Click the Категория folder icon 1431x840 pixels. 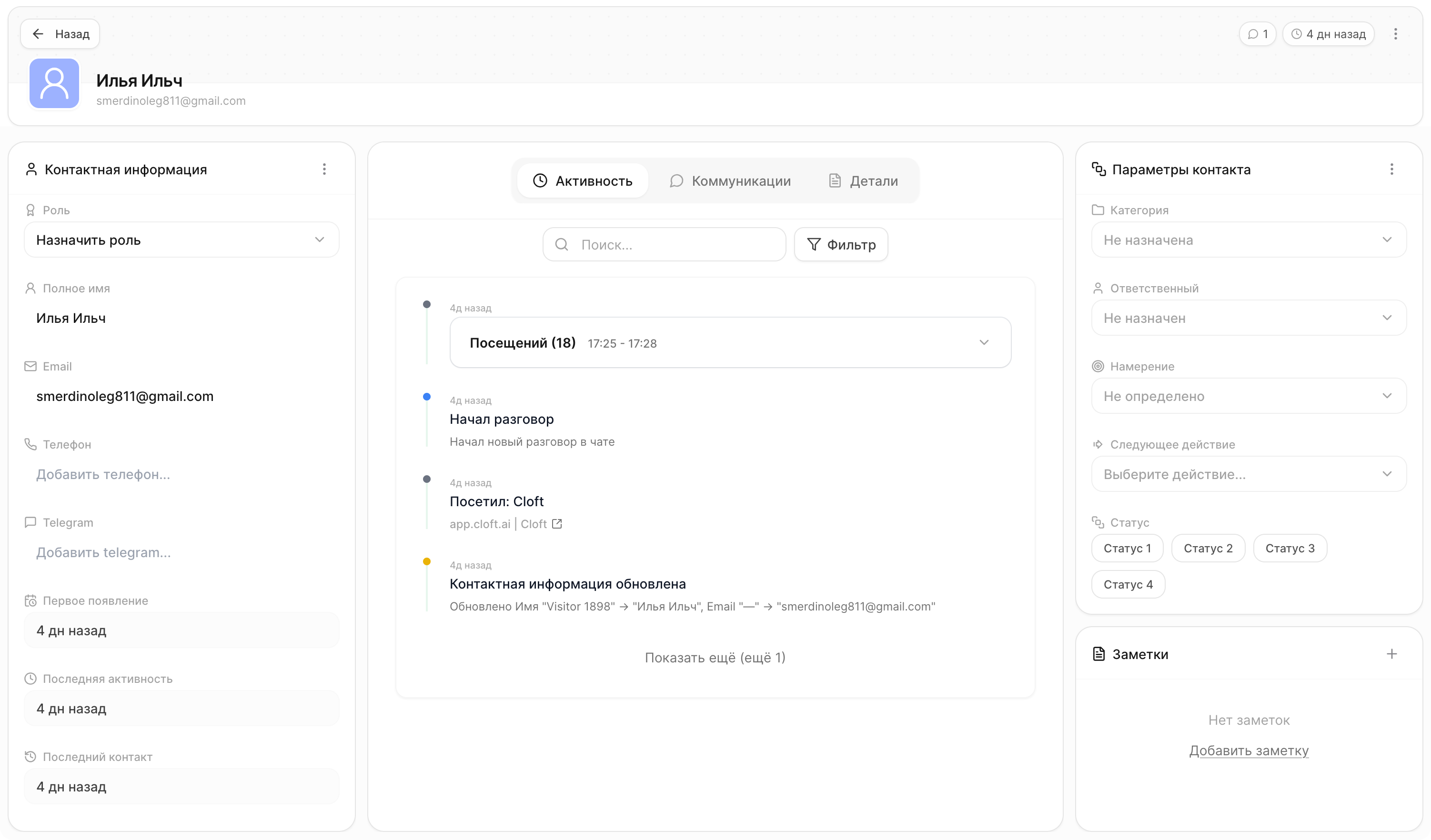point(1098,210)
